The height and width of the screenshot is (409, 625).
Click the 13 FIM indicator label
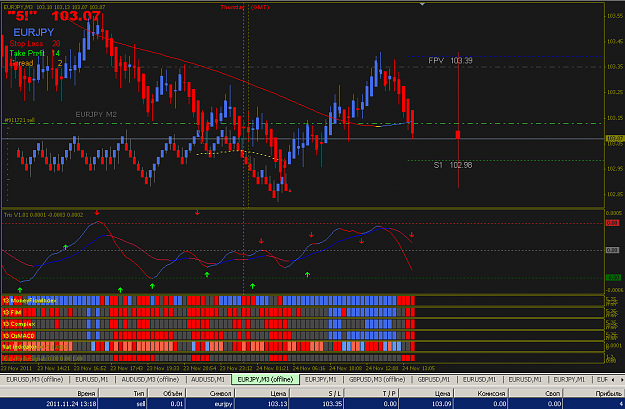12,312
